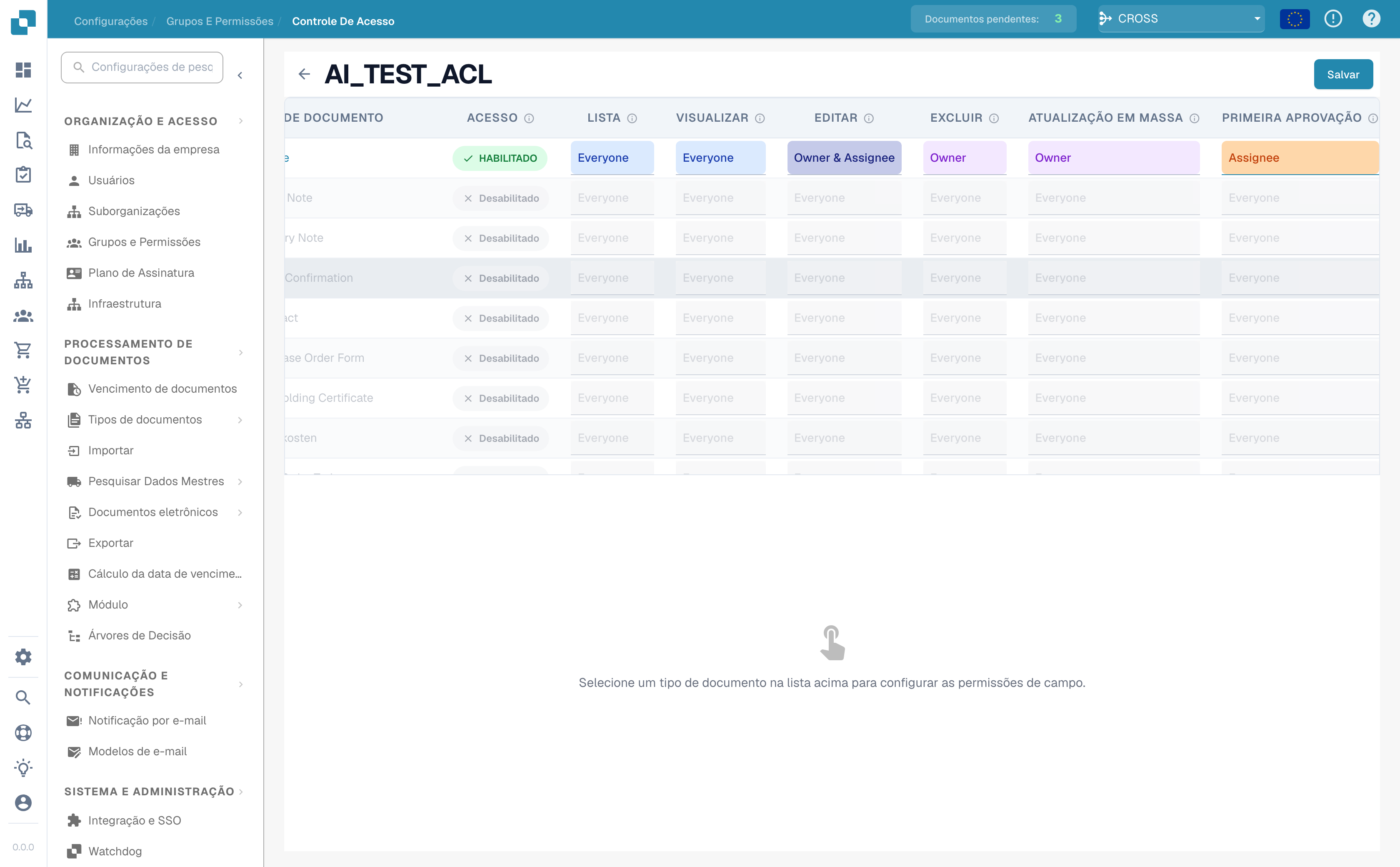Open the analytics line chart icon
Viewport: 1400px width, 867px height.
[x=23, y=105]
